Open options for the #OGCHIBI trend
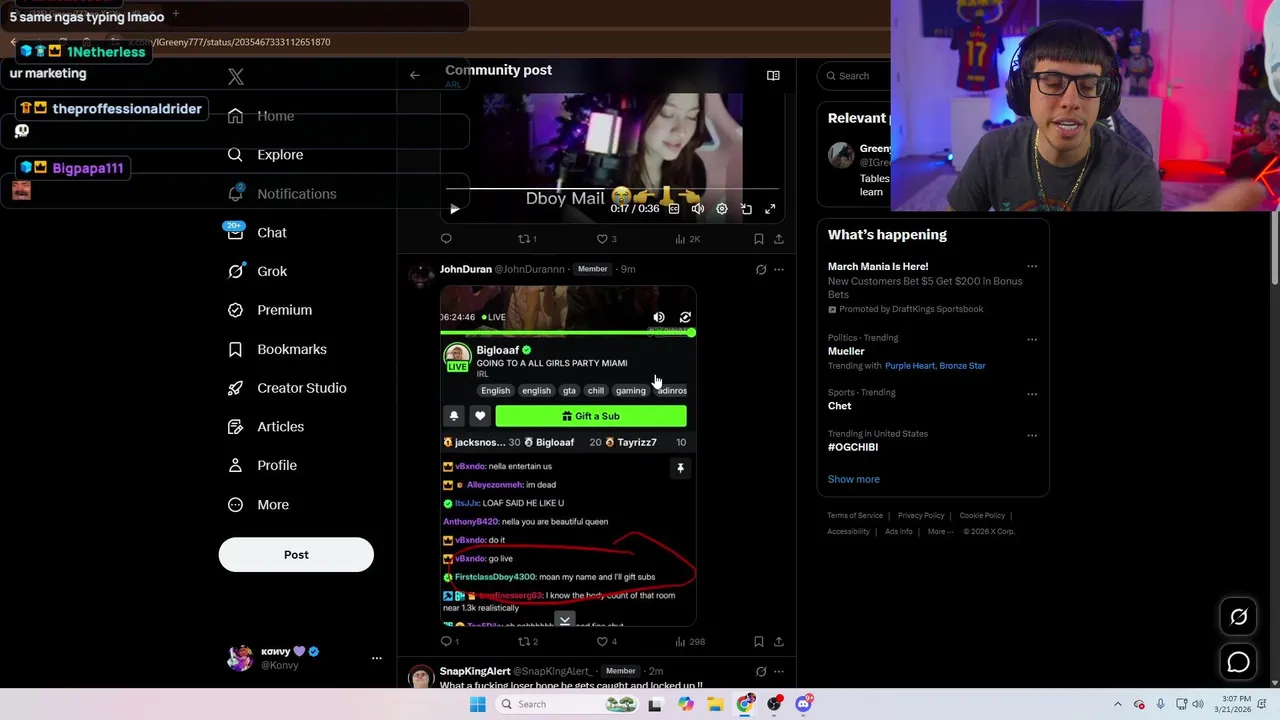This screenshot has height=720, width=1280. pos(1032,435)
